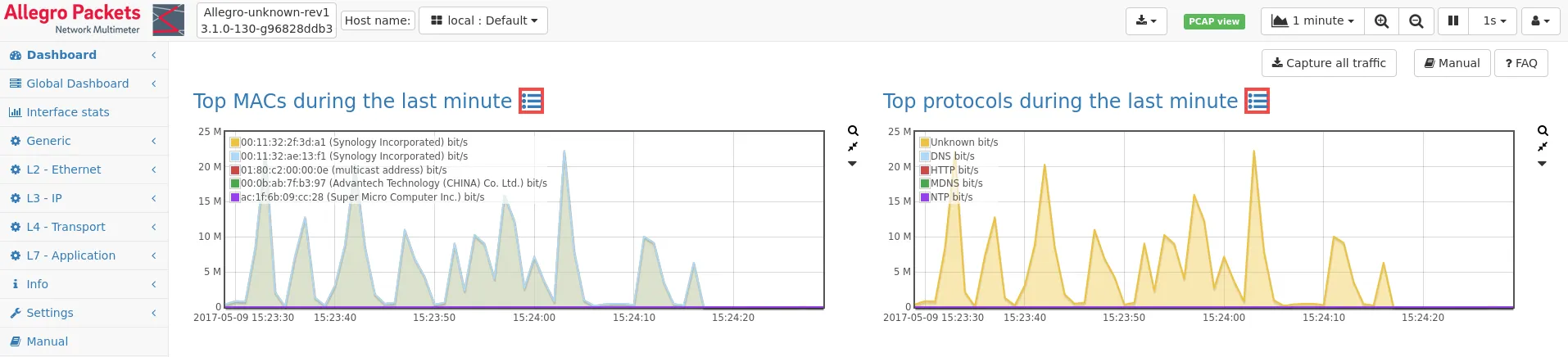The height and width of the screenshot is (357, 1568).
Task: Click the Capture all traffic button
Action: pyautogui.click(x=1329, y=63)
